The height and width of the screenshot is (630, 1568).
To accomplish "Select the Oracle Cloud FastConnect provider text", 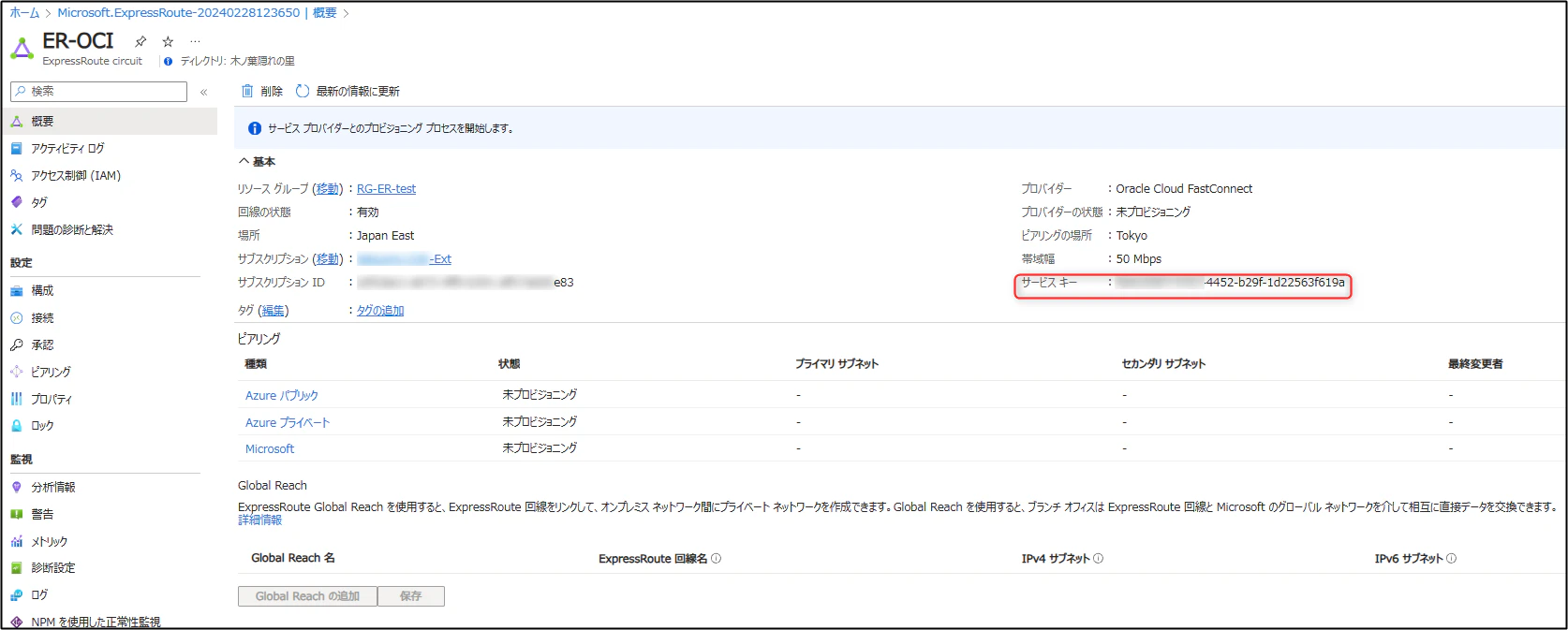I will (1184, 189).
